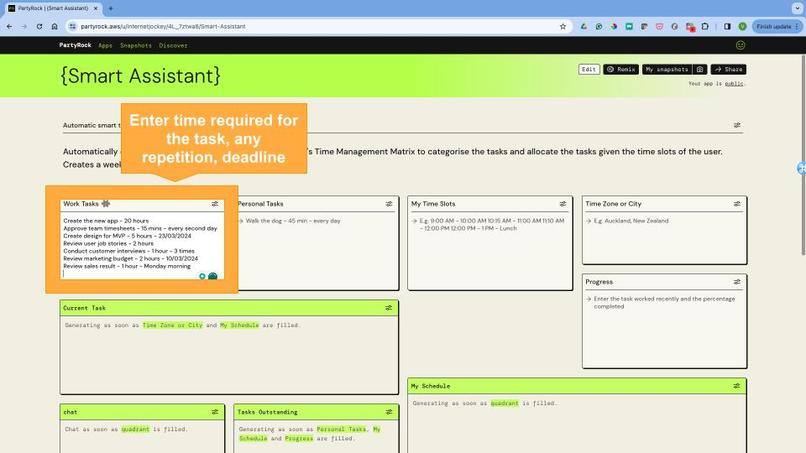Open settings icon of Work Tasks widget

tap(215, 204)
